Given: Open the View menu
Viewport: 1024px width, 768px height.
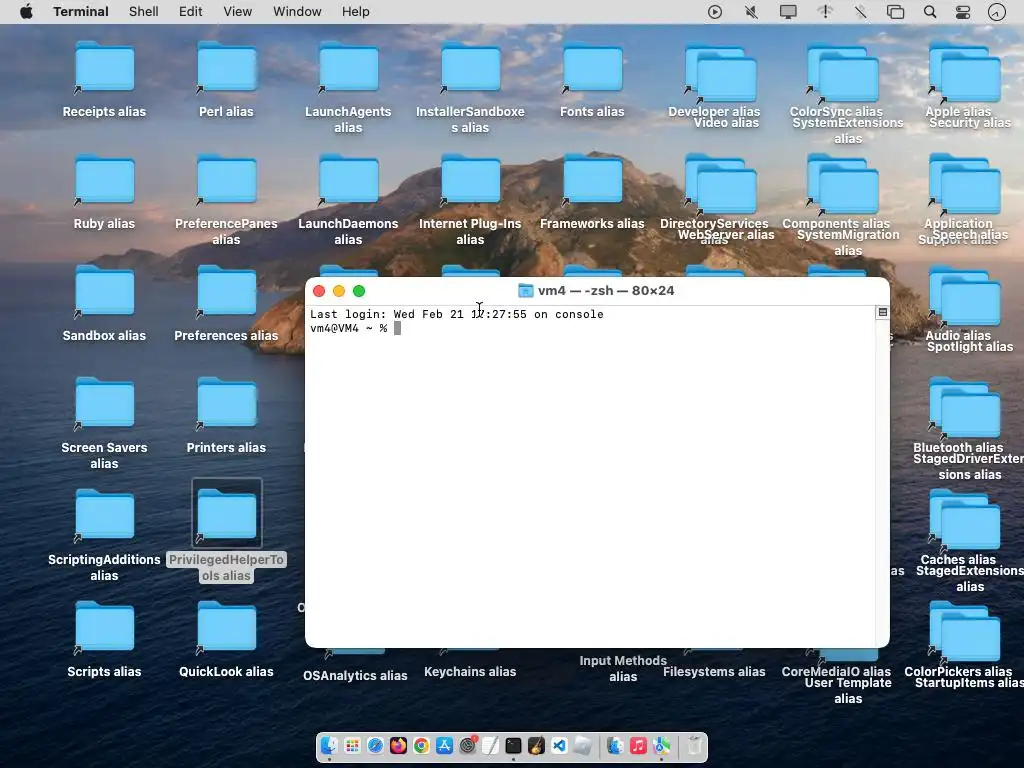Looking at the screenshot, I should (x=238, y=12).
